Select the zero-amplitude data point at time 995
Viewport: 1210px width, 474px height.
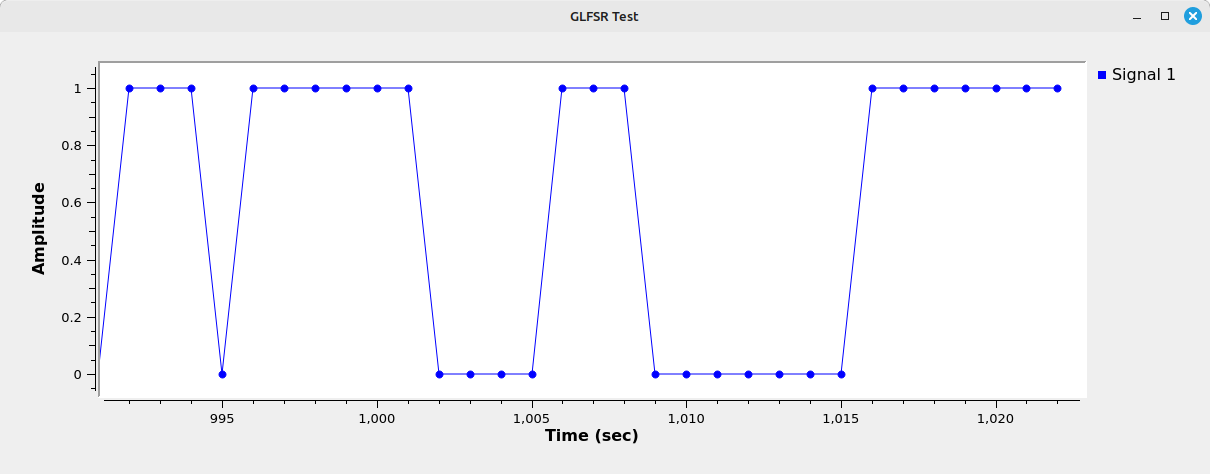(222, 374)
